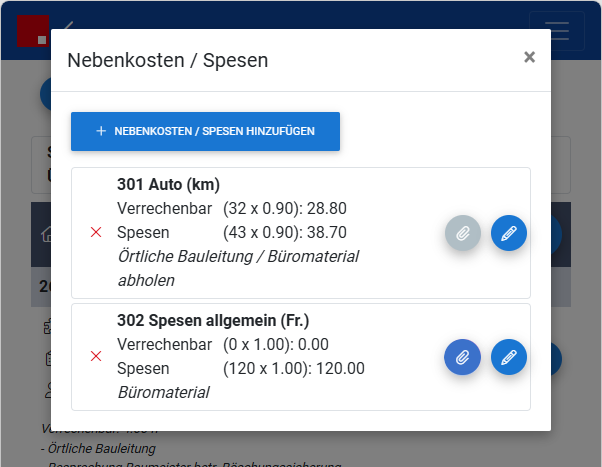This screenshot has height=467, width=602.
Task: Click the plus icon in add button
Action: (101, 131)
